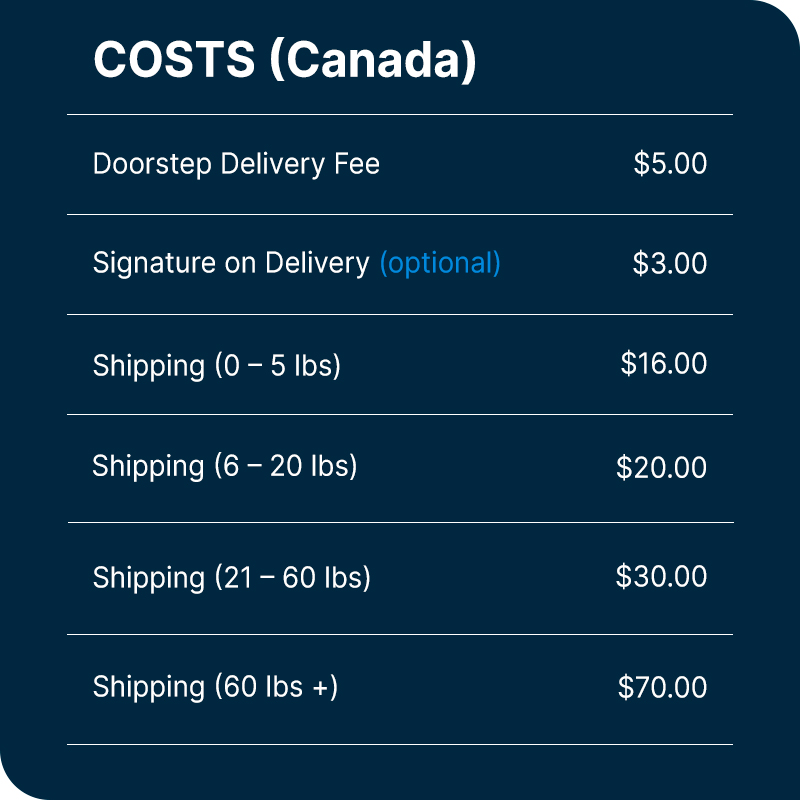Click the blue (optional) link

440,263
